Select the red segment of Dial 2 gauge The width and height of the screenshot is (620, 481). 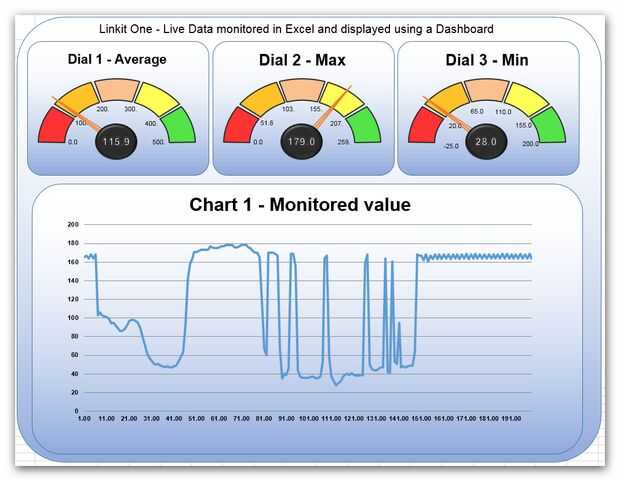240,127
